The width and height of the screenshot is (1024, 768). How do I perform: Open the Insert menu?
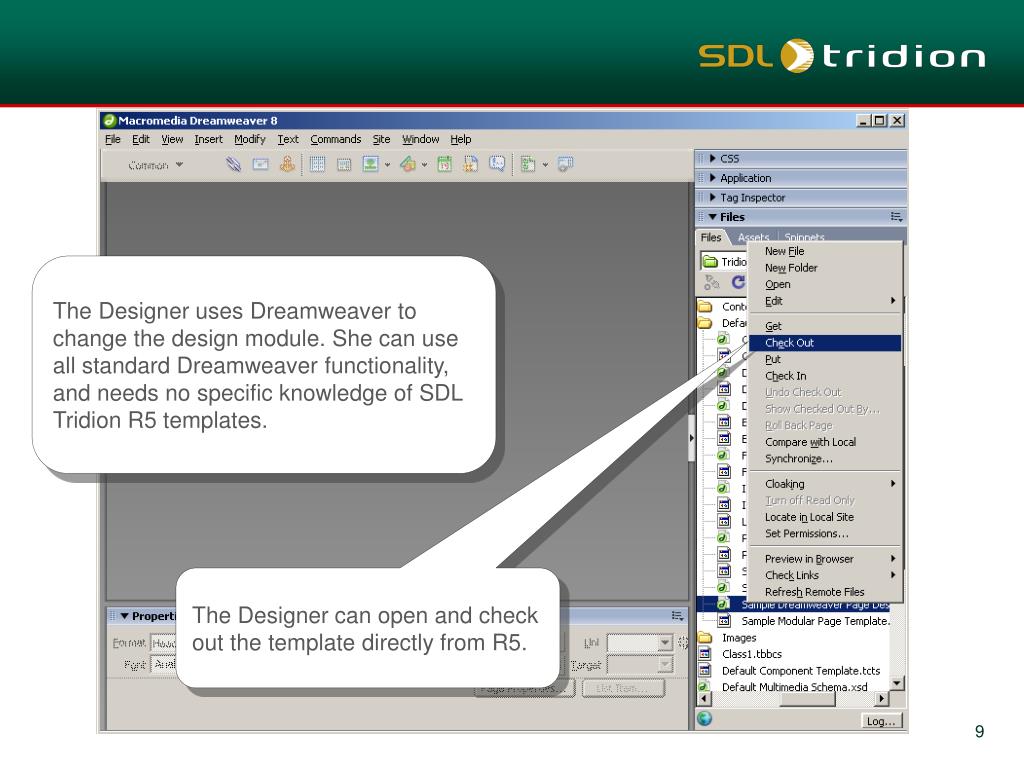(x=208, y=139)
